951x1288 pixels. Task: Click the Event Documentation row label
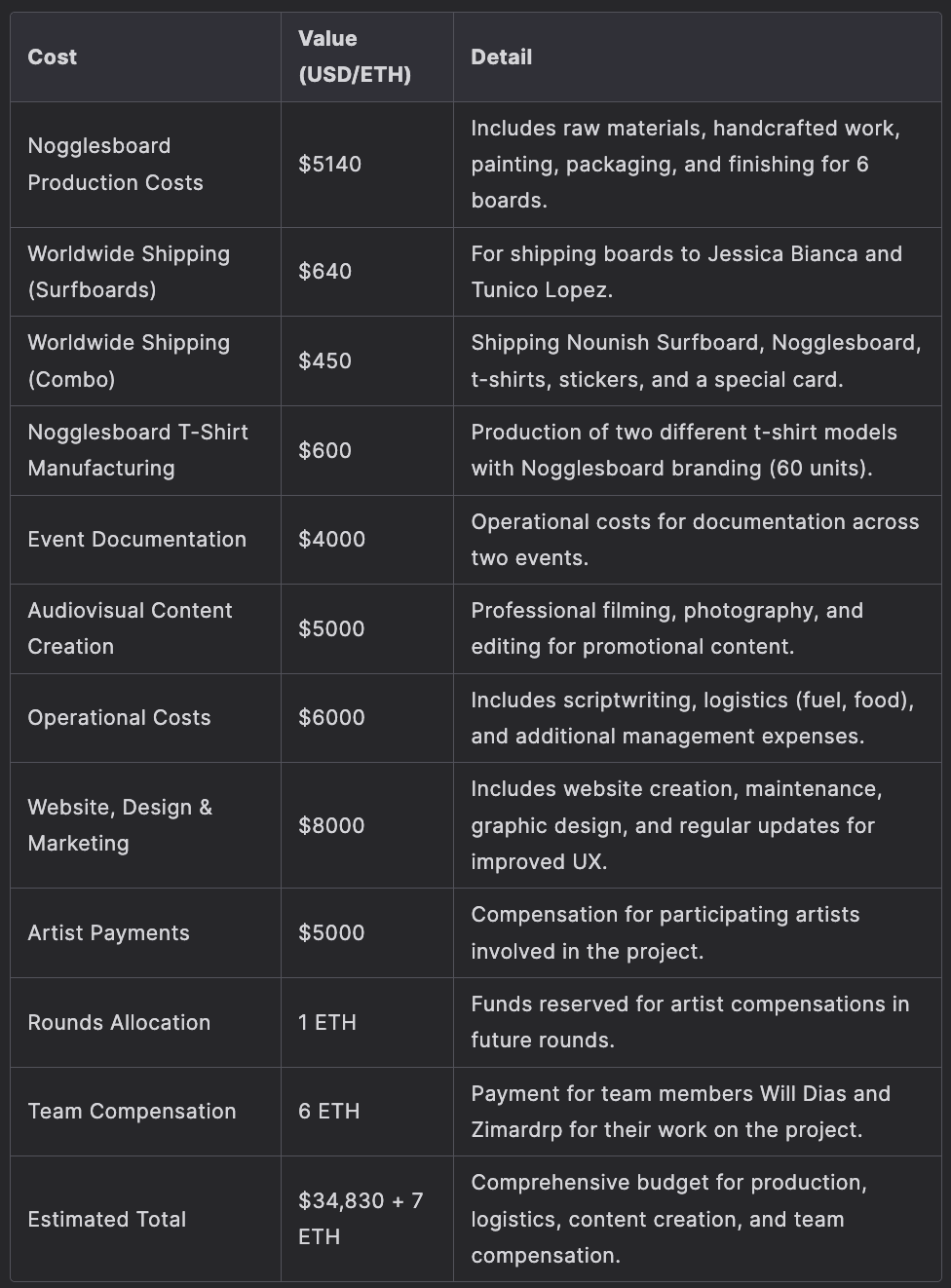136,540
